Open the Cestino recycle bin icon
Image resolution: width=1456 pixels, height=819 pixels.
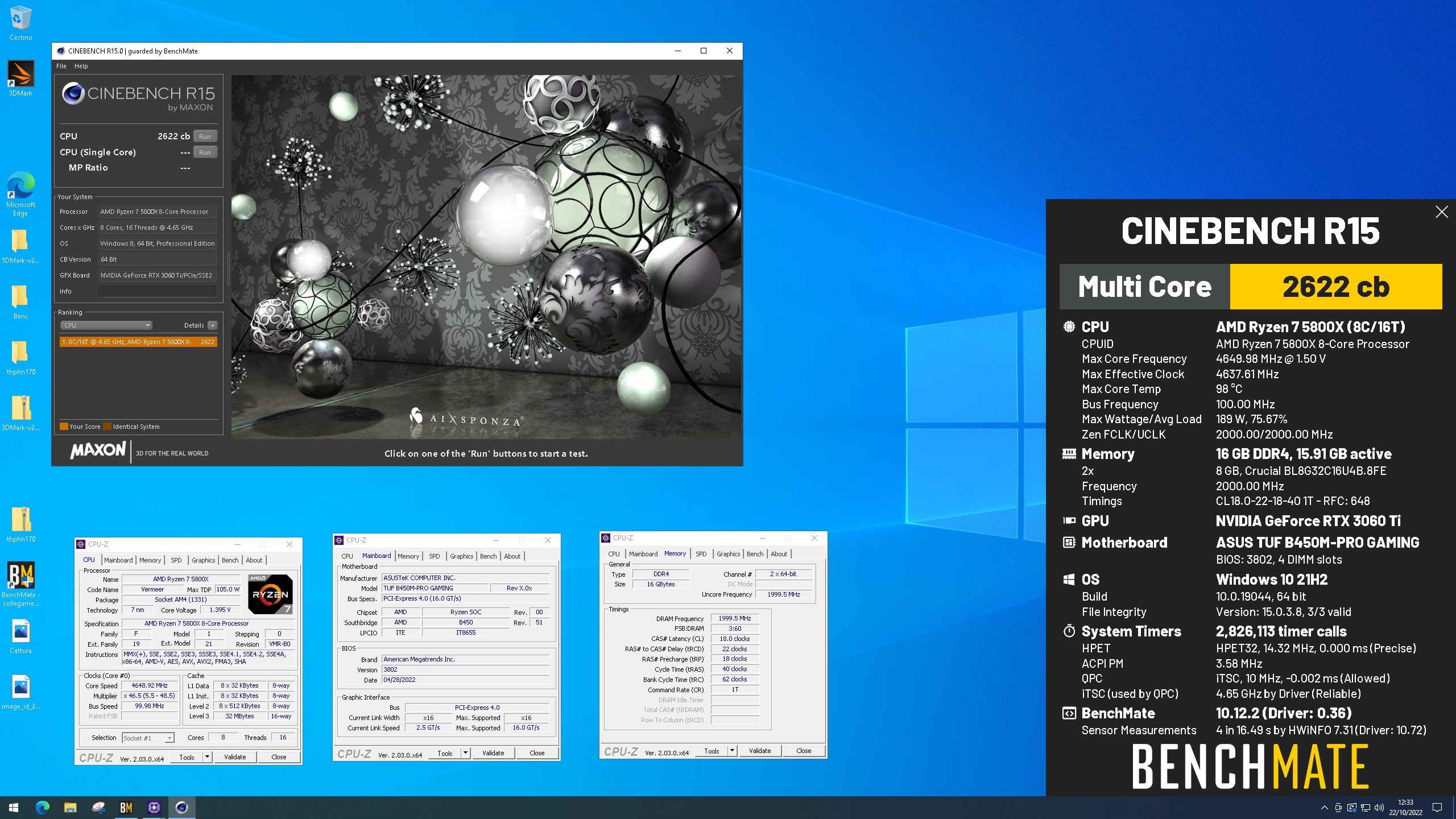pos(20,23)
